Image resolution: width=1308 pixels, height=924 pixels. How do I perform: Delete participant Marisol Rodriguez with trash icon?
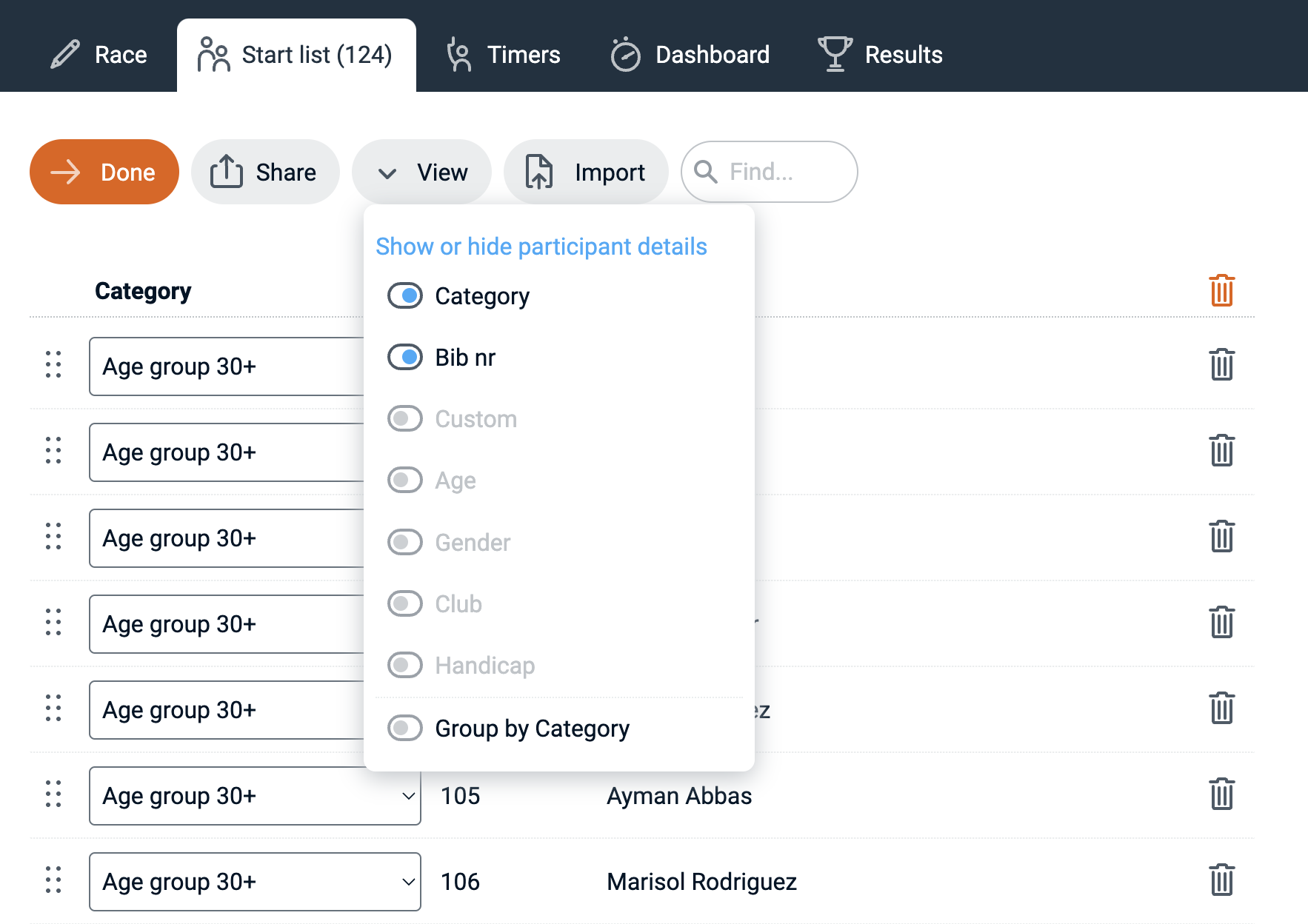[x=1221, y=880]
